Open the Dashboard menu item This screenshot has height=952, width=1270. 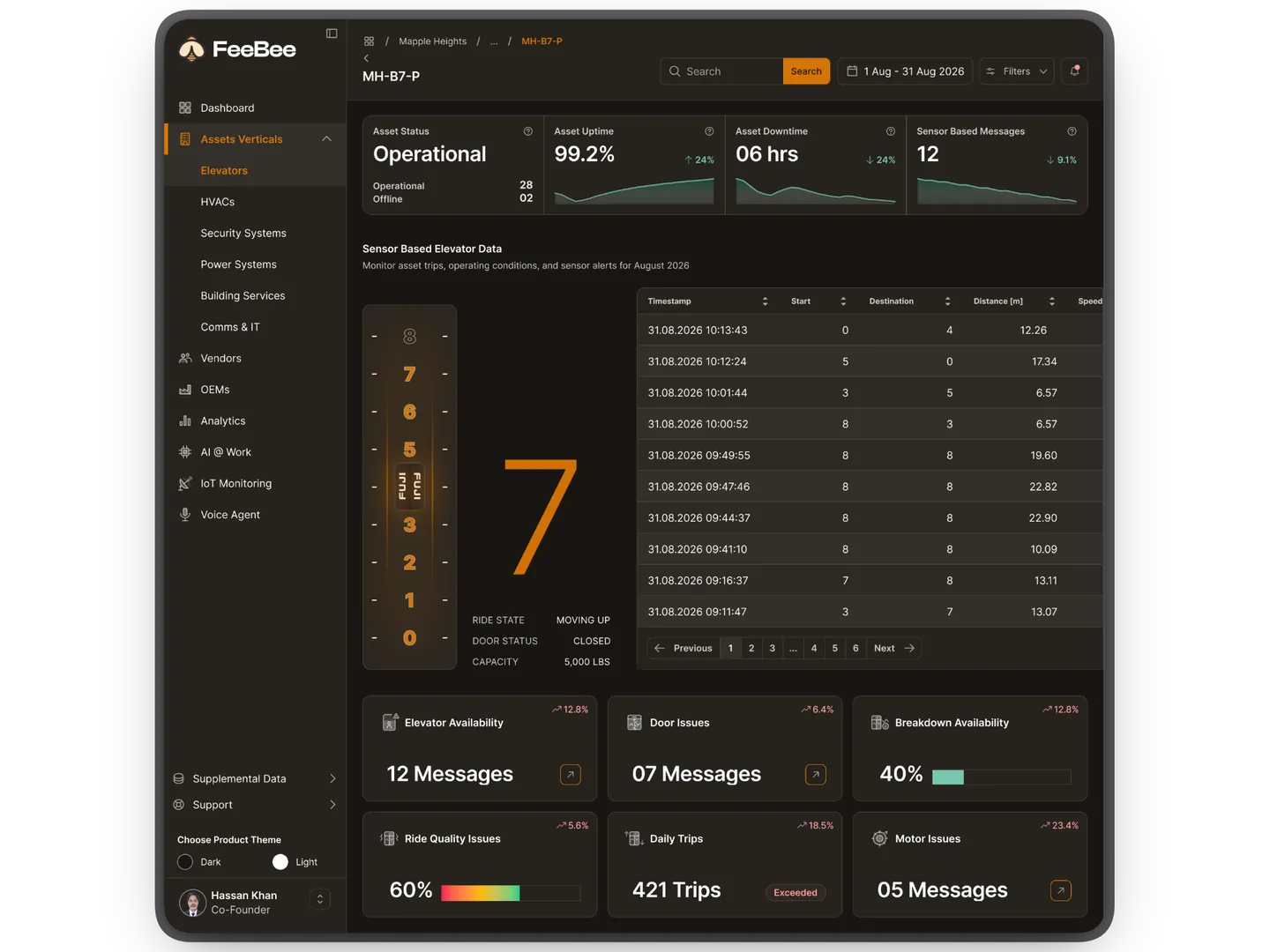(256, 108)
